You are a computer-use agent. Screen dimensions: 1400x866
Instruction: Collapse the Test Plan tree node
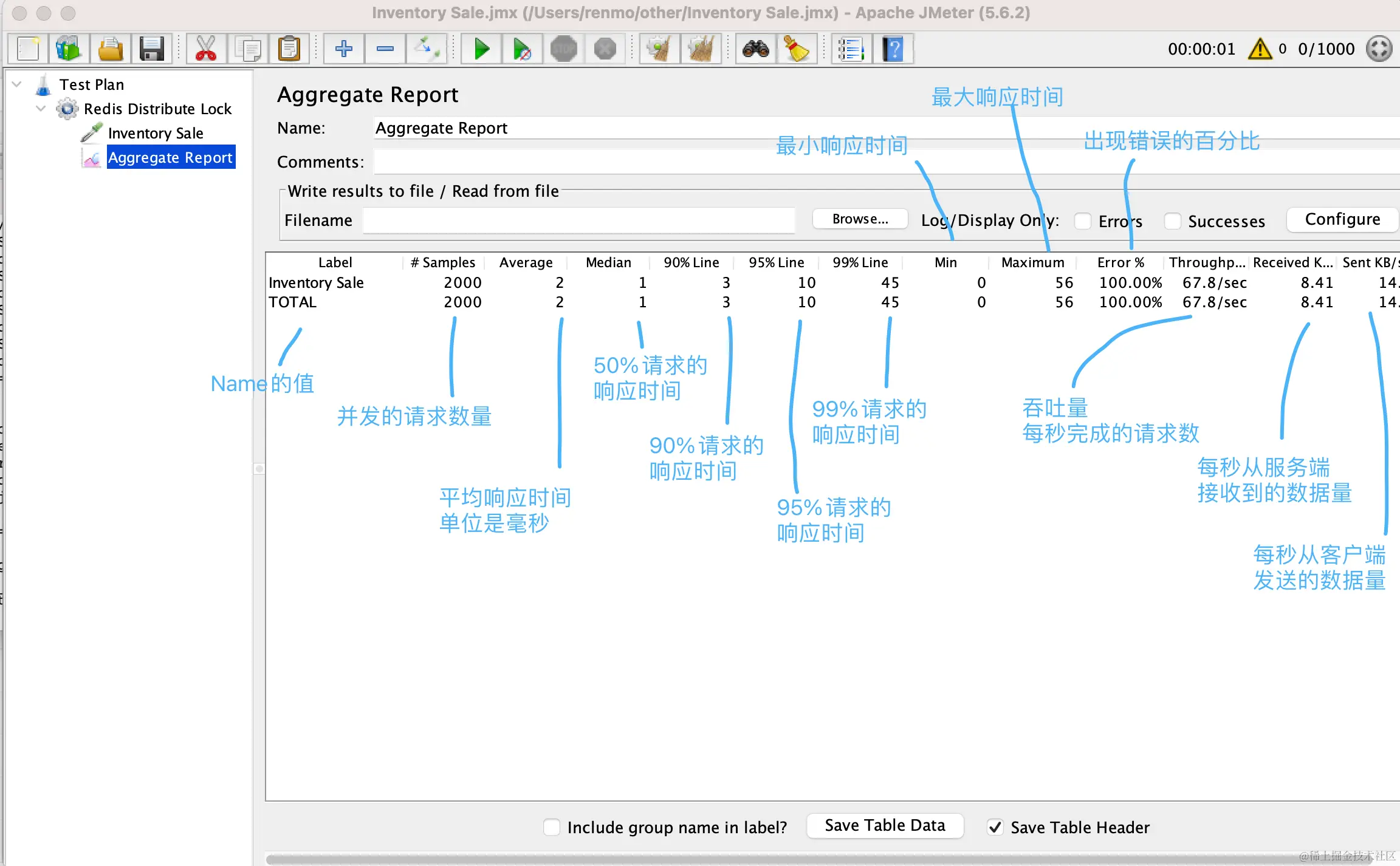tap(17, 84)
